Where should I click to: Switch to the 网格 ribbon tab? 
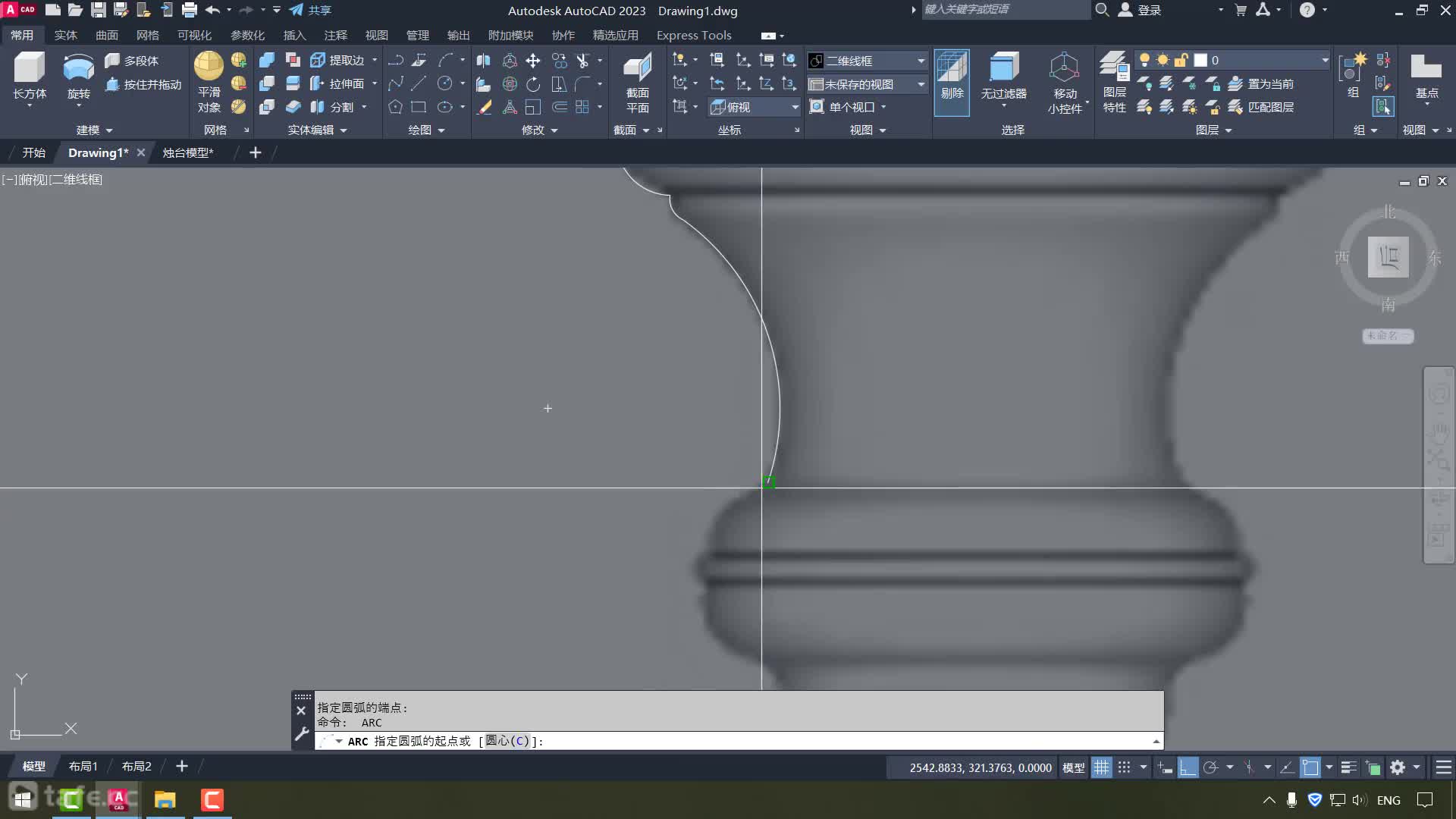tap(147, 35)
